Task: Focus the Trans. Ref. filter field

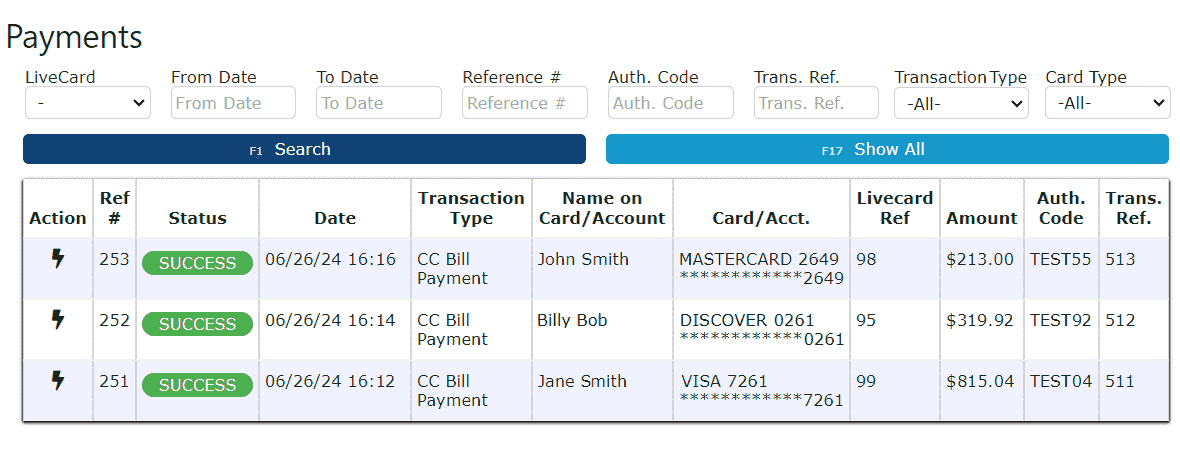Action: (816, 103)
